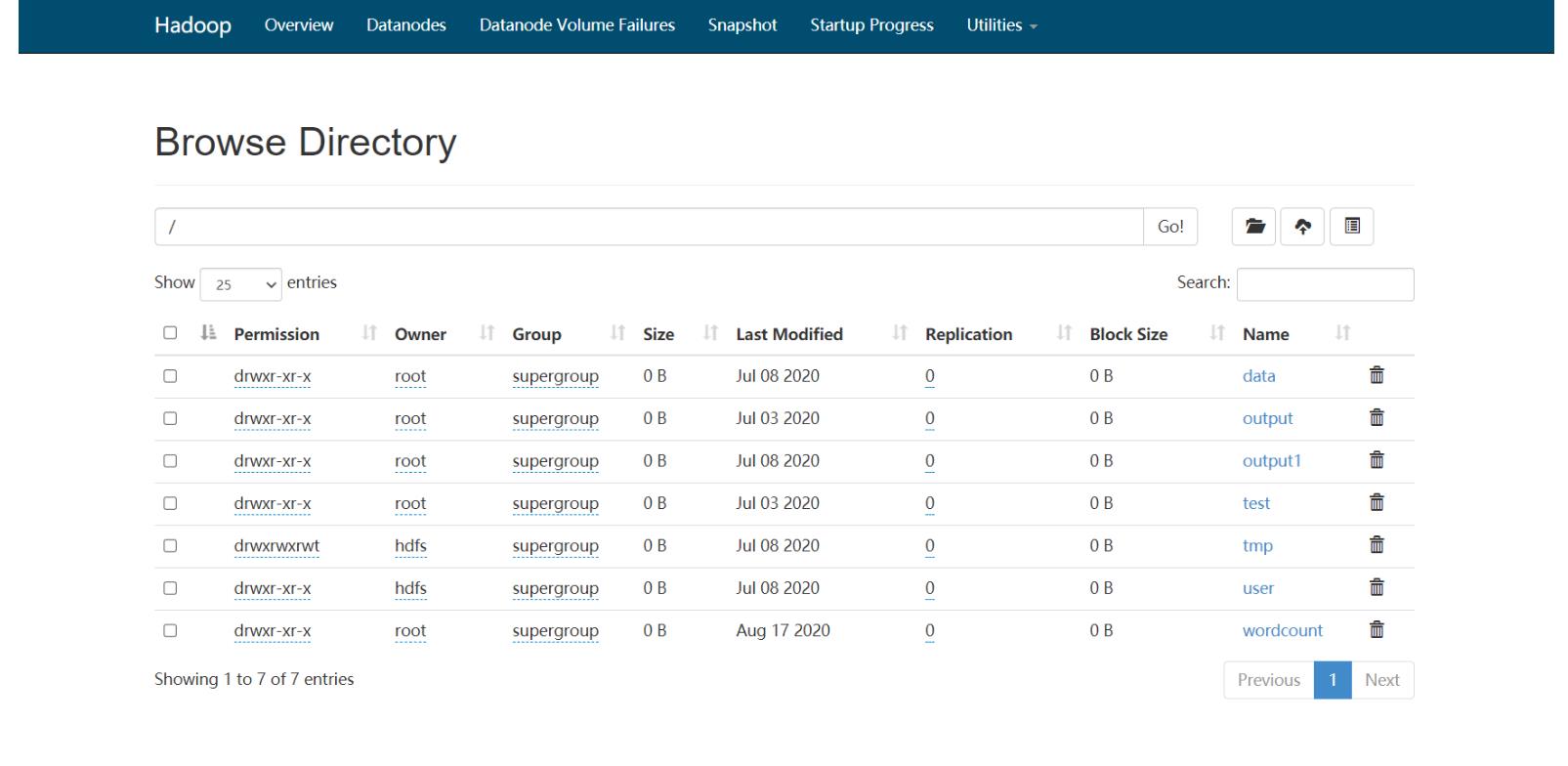
Task: Sort by the Size column arrows
Action: pos(711,333)
